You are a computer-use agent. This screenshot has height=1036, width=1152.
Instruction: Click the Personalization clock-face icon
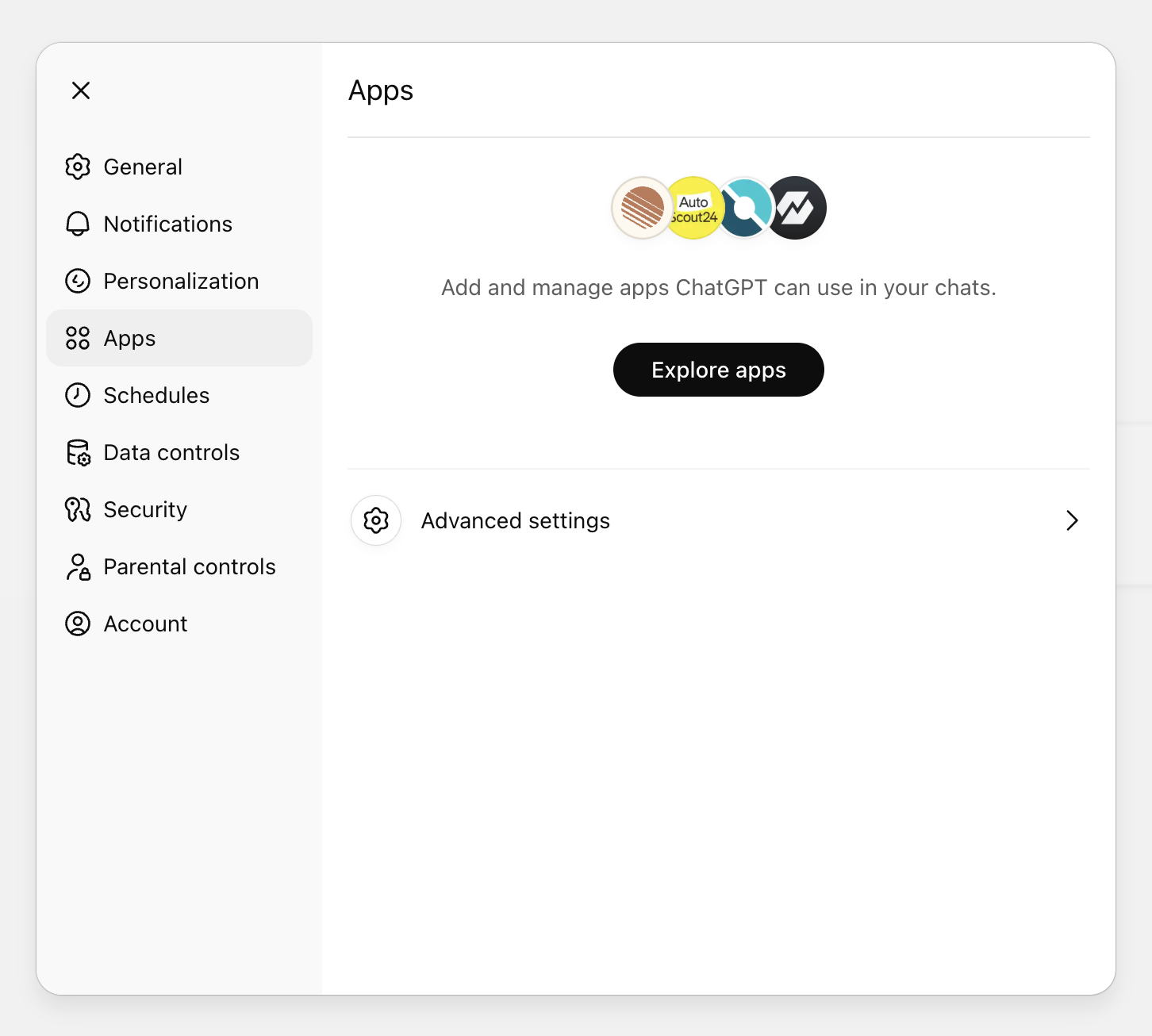pos(78,281)
